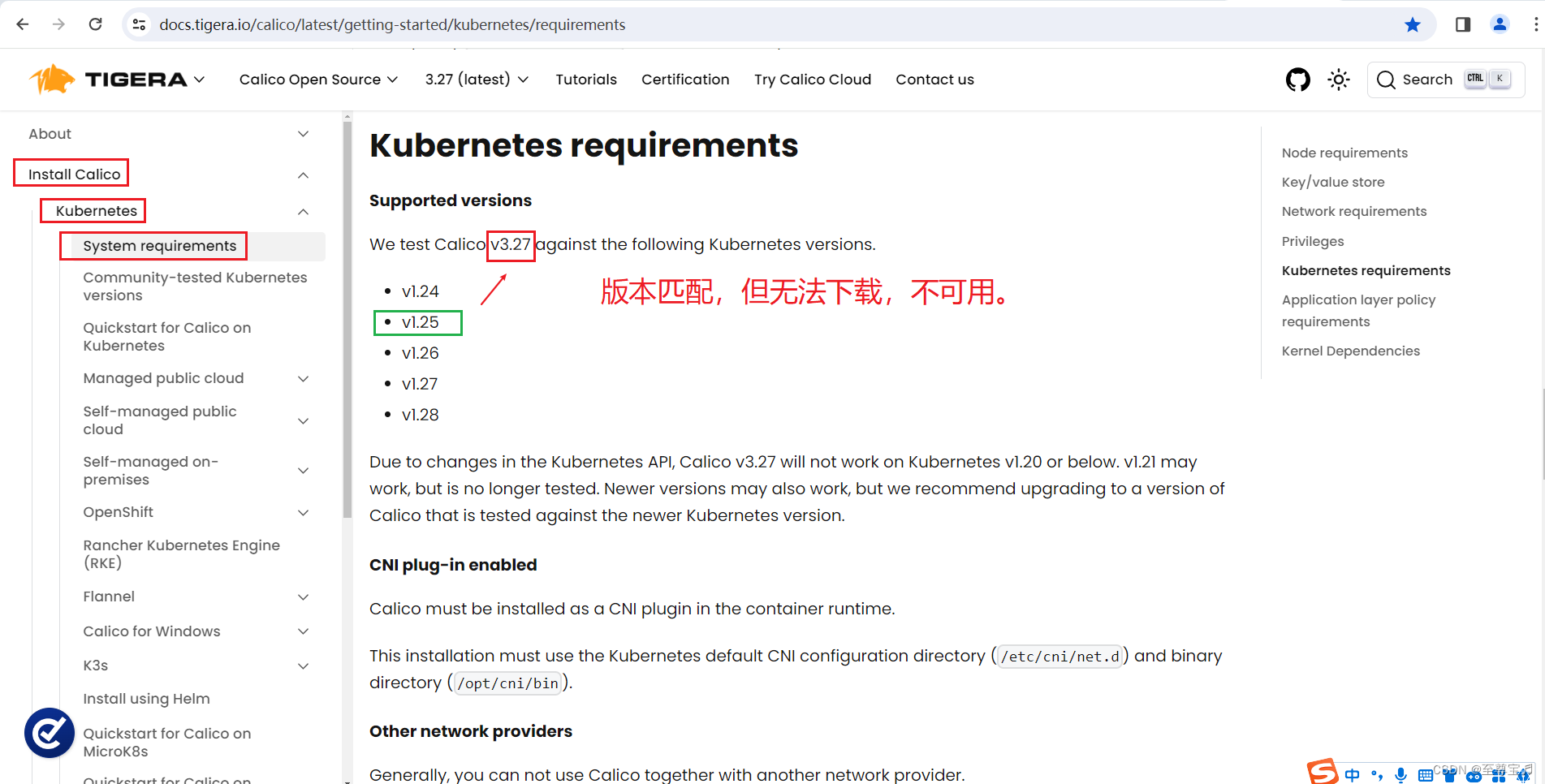Go back to the previous page
Image resolution: width=1545 pixels, height=784 pixels.
23,24
